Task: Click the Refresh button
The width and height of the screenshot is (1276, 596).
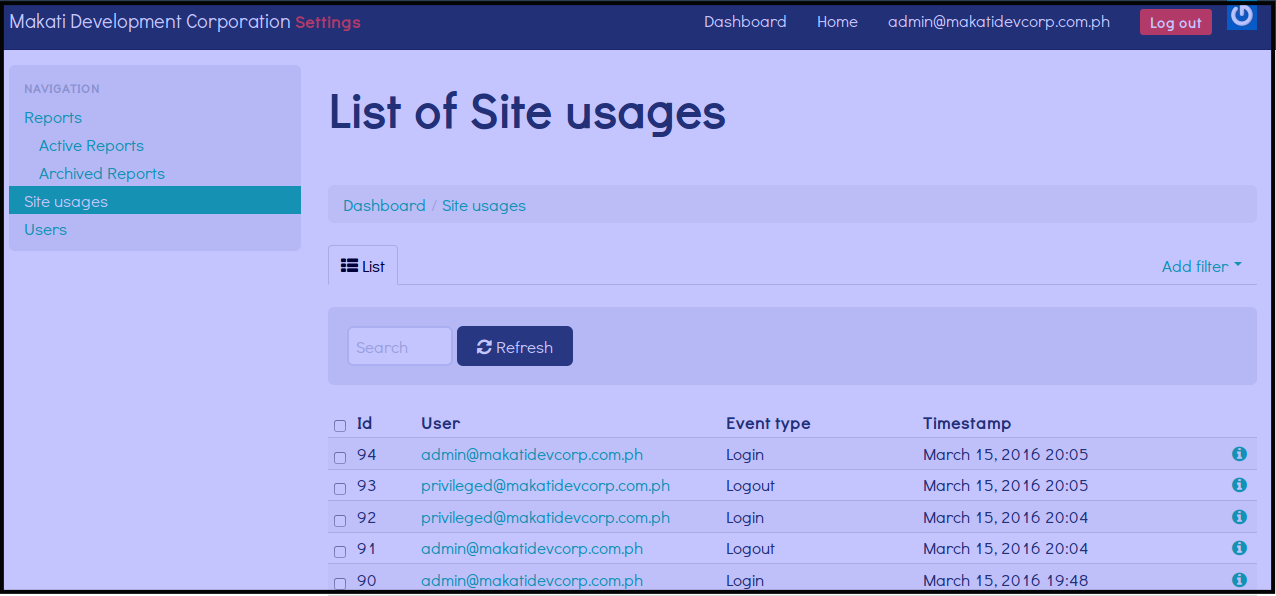Action: pyautogui.click(x=515, y=346)
